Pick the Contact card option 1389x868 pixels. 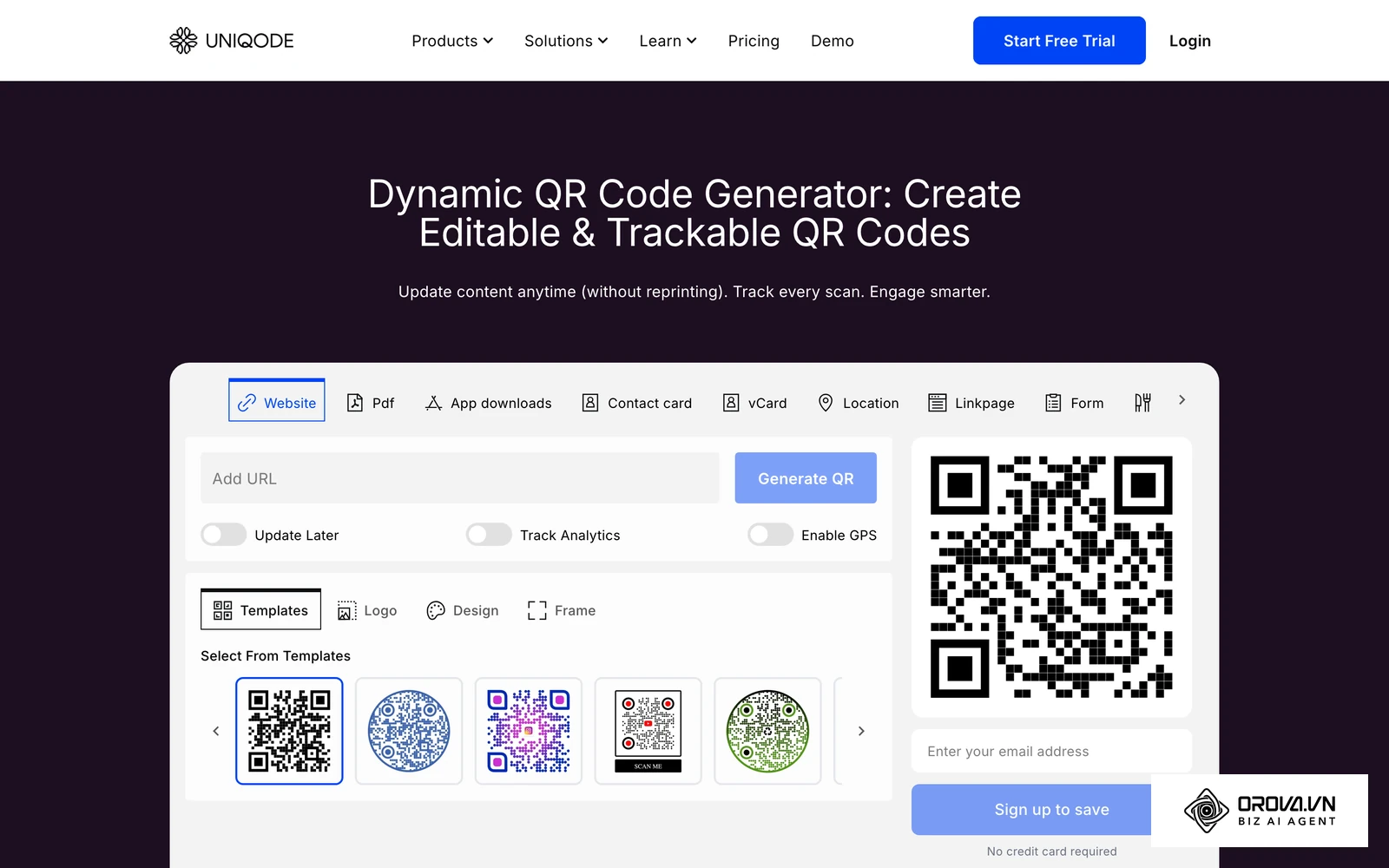[x=637, y=403]
